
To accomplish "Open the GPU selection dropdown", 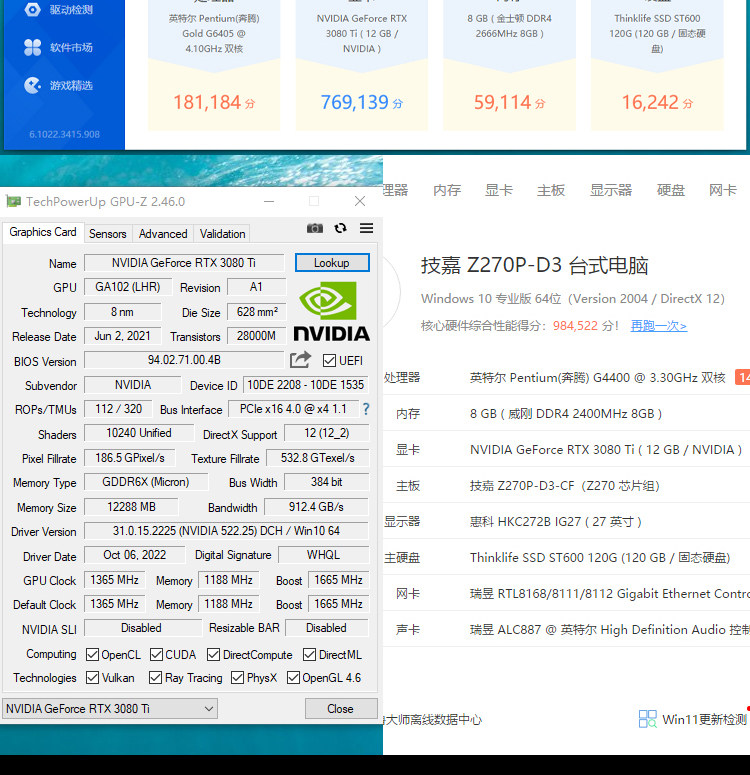I will click(110, 709).
